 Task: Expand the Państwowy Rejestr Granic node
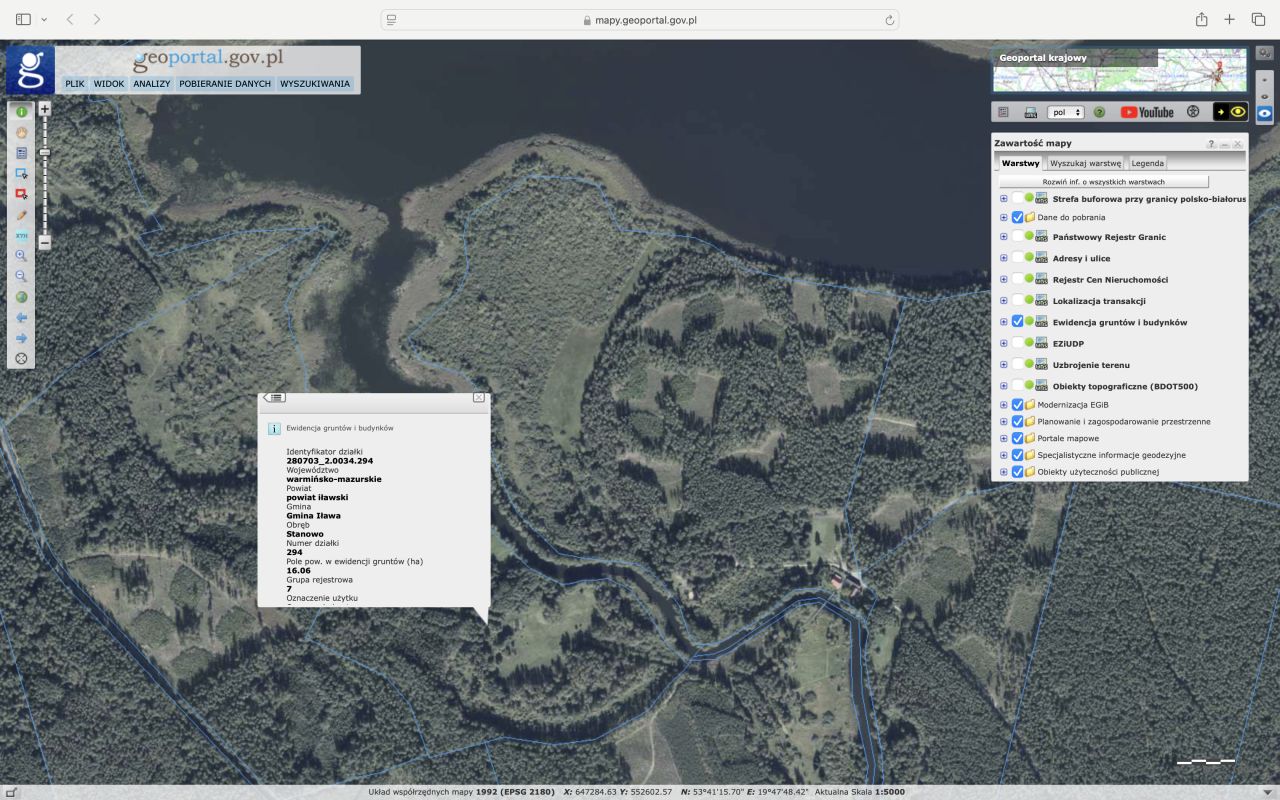(x=1003, y=237)
